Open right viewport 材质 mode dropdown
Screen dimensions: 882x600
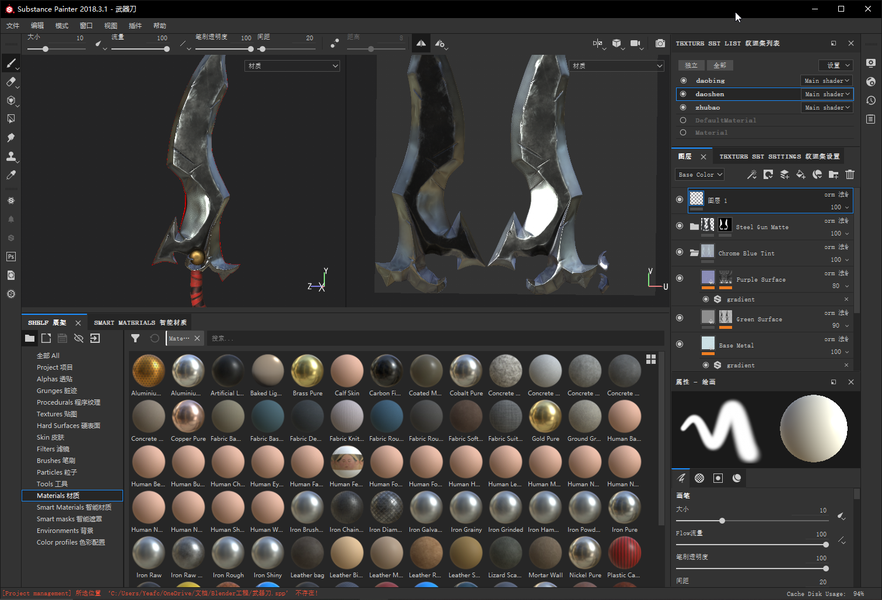[616, 66]
